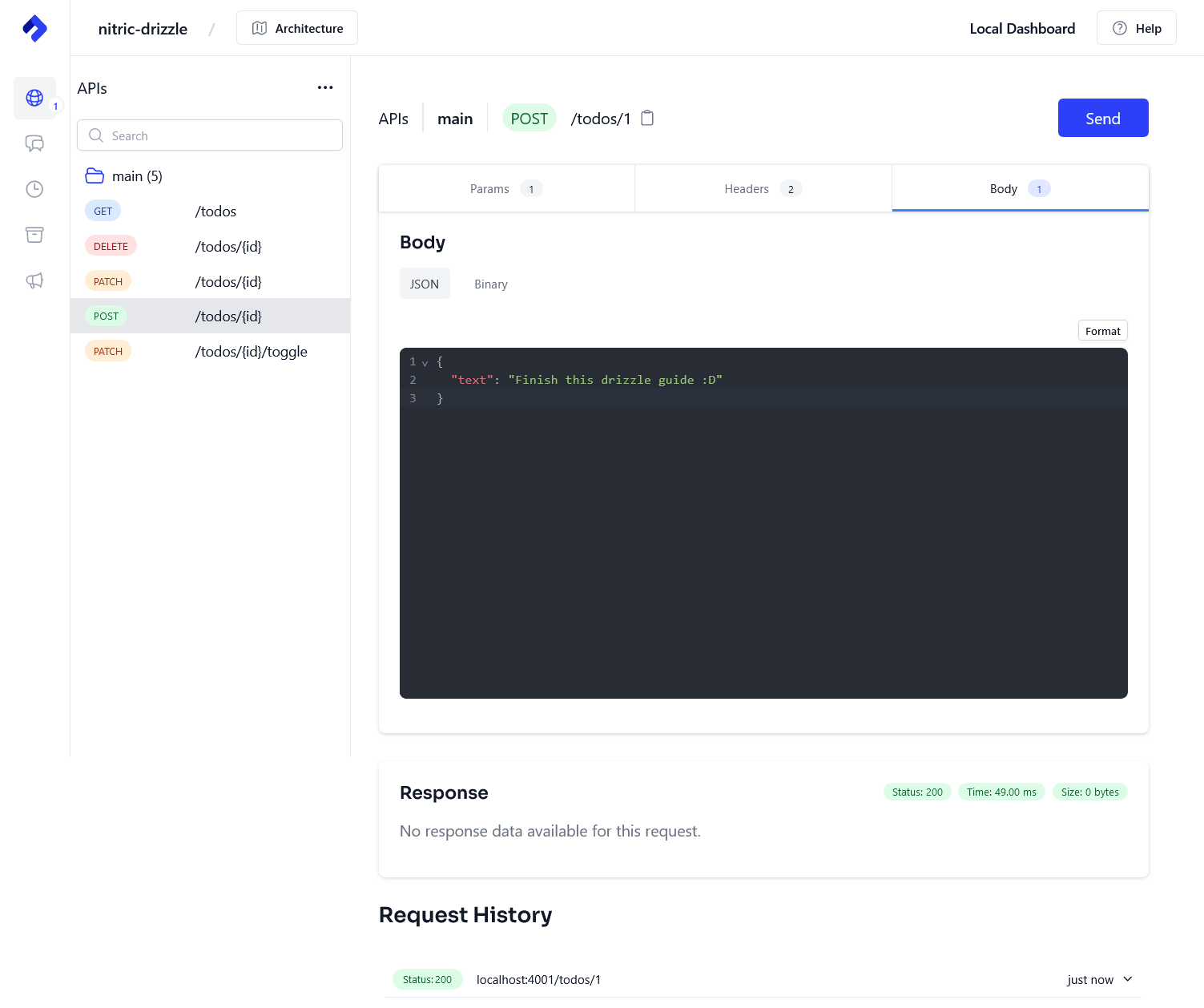The width and height of the screenshot is (1204, 1008).
Task: Fold the JSON block at line 1
Action: tap(425, 362)
